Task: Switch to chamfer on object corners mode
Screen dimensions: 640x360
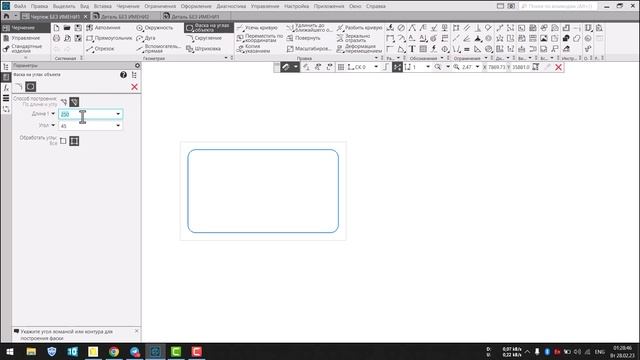Action: point(31,87)
